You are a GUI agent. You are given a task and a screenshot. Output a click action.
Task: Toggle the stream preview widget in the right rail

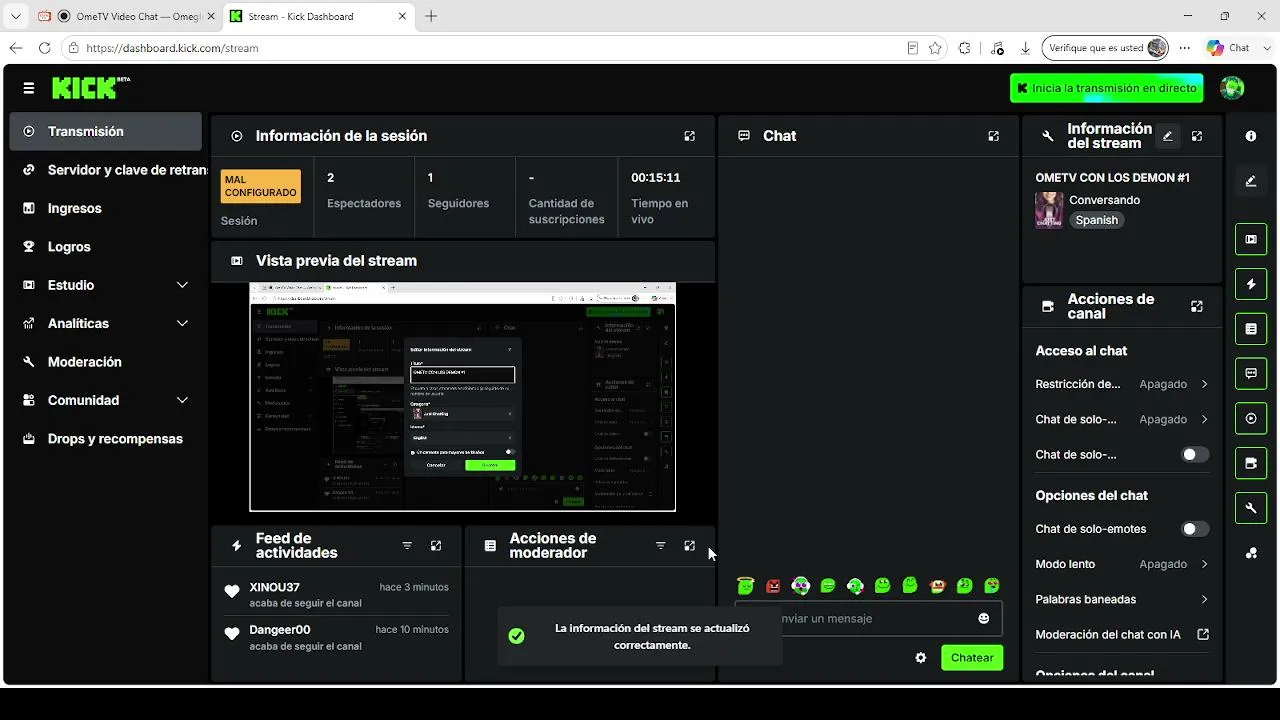tap(1251, 239)
